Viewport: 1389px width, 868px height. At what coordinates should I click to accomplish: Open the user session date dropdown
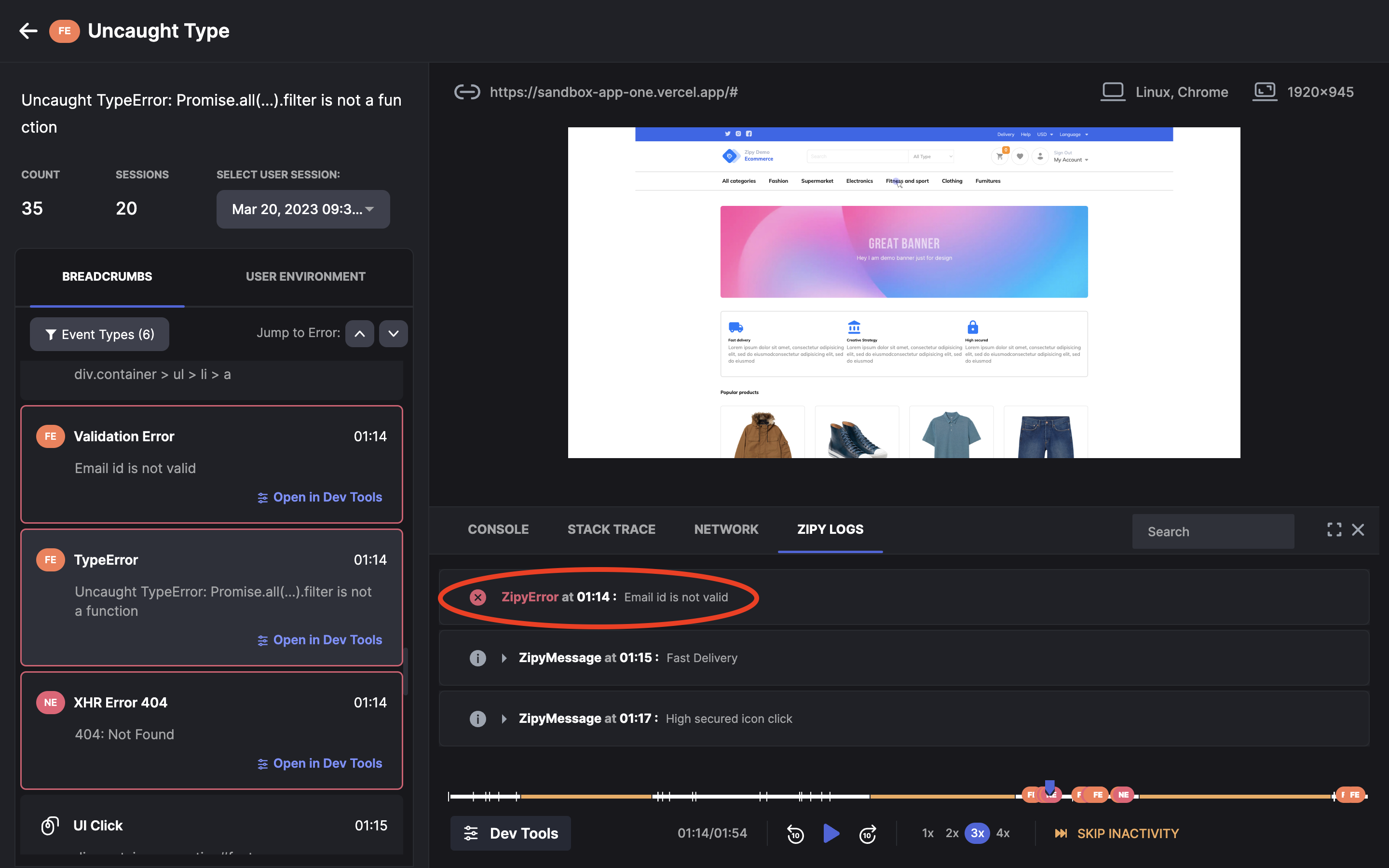303,209
